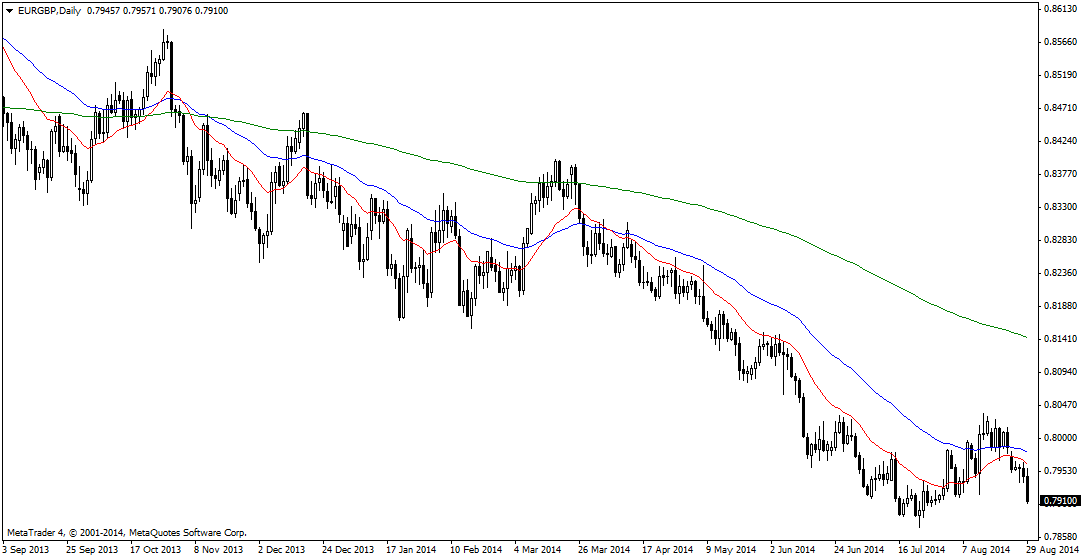Viewport: 1081px width, 558px height.
Task: Click the 29 Aug 2014 date label
Action: (1052, 549)
